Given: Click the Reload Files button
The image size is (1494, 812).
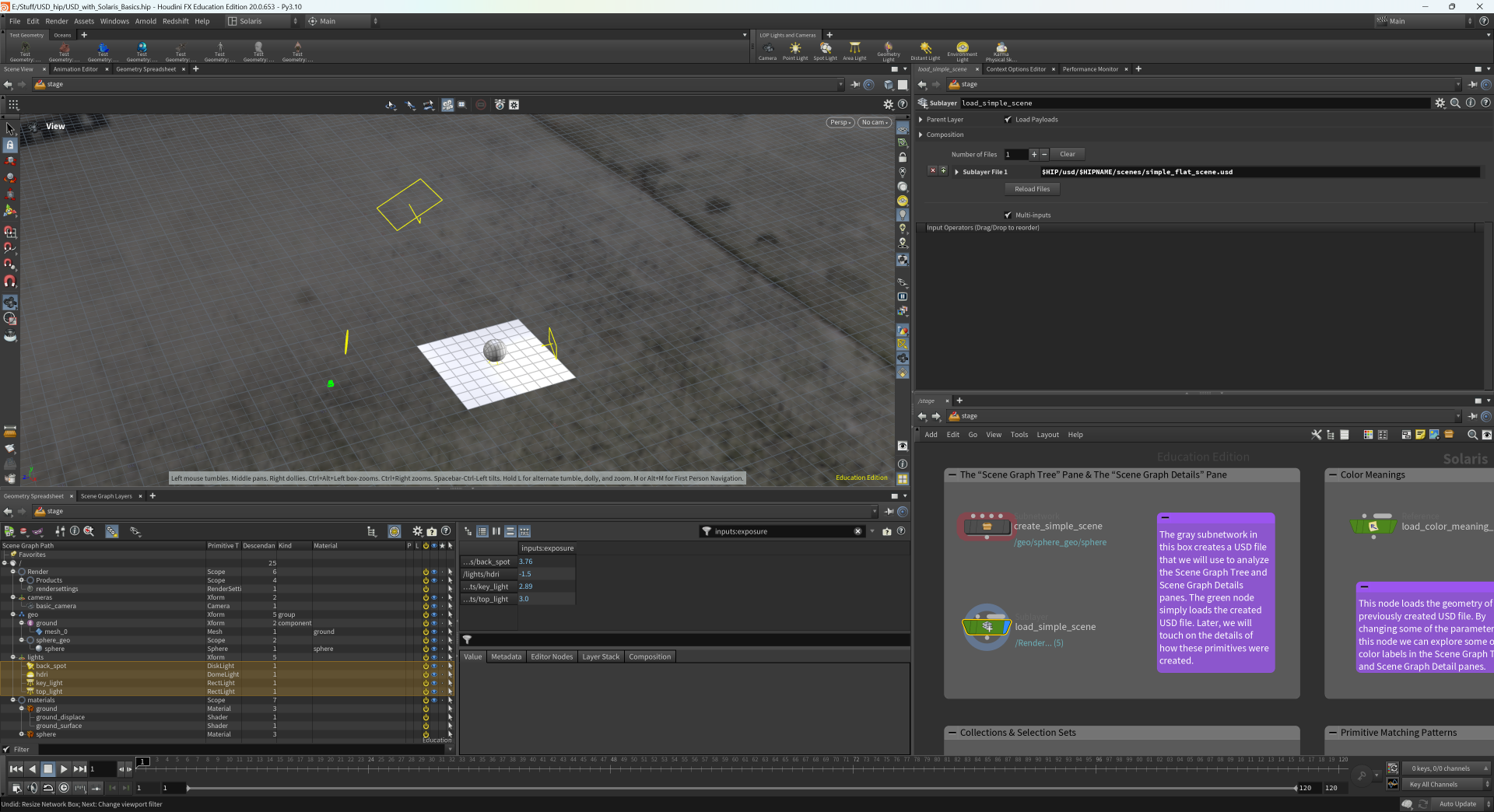Looking at the screenshot, I should tap(1032, 189).
